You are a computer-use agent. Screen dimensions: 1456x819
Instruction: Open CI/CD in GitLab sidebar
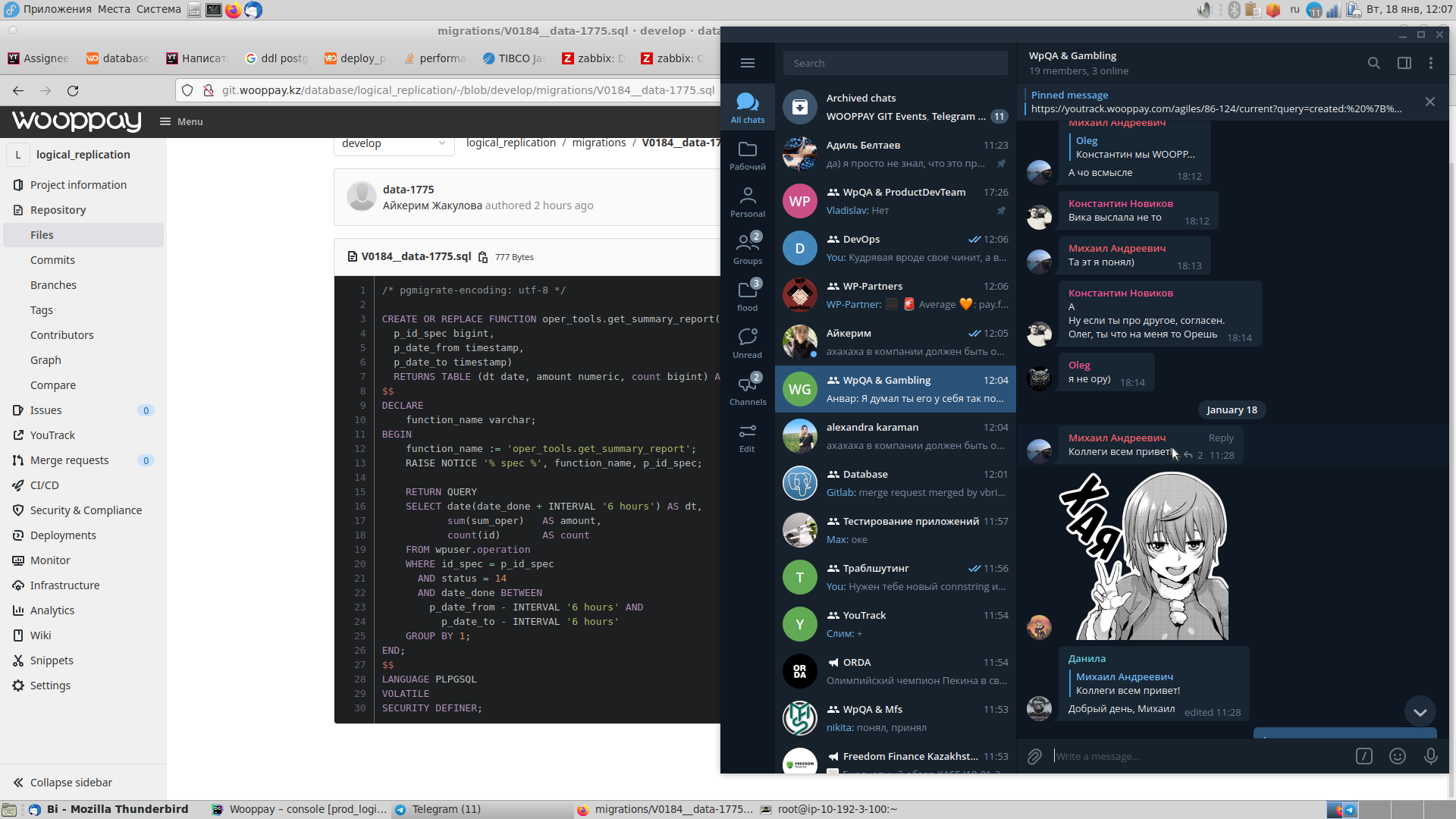point(44,485)
